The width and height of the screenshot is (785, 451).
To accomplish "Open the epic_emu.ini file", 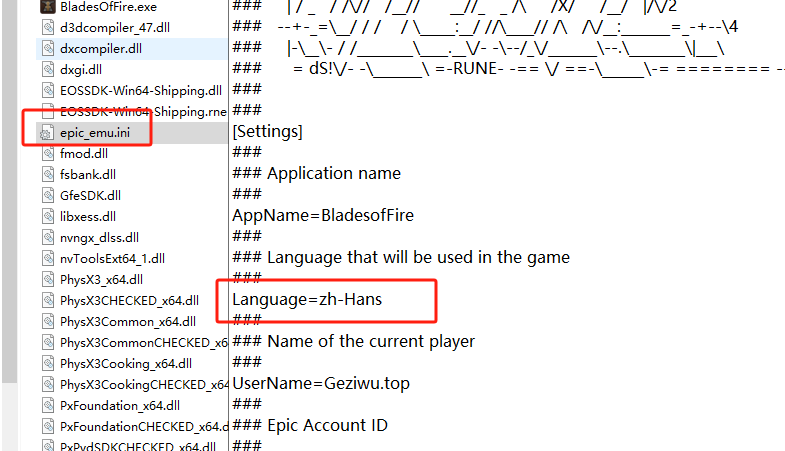I will pyautogui.click(x=95, y=133).
